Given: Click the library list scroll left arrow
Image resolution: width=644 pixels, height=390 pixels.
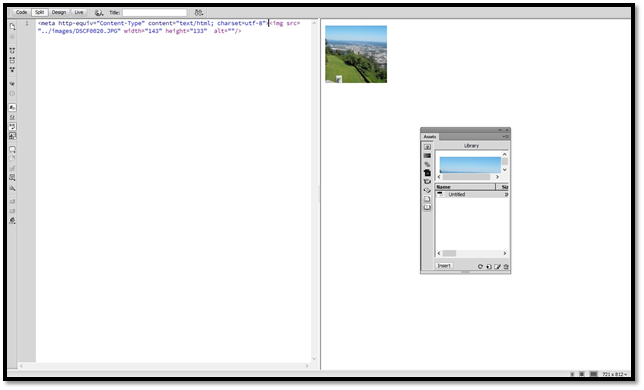Looking at the screenshot, I should click(439, 253).
